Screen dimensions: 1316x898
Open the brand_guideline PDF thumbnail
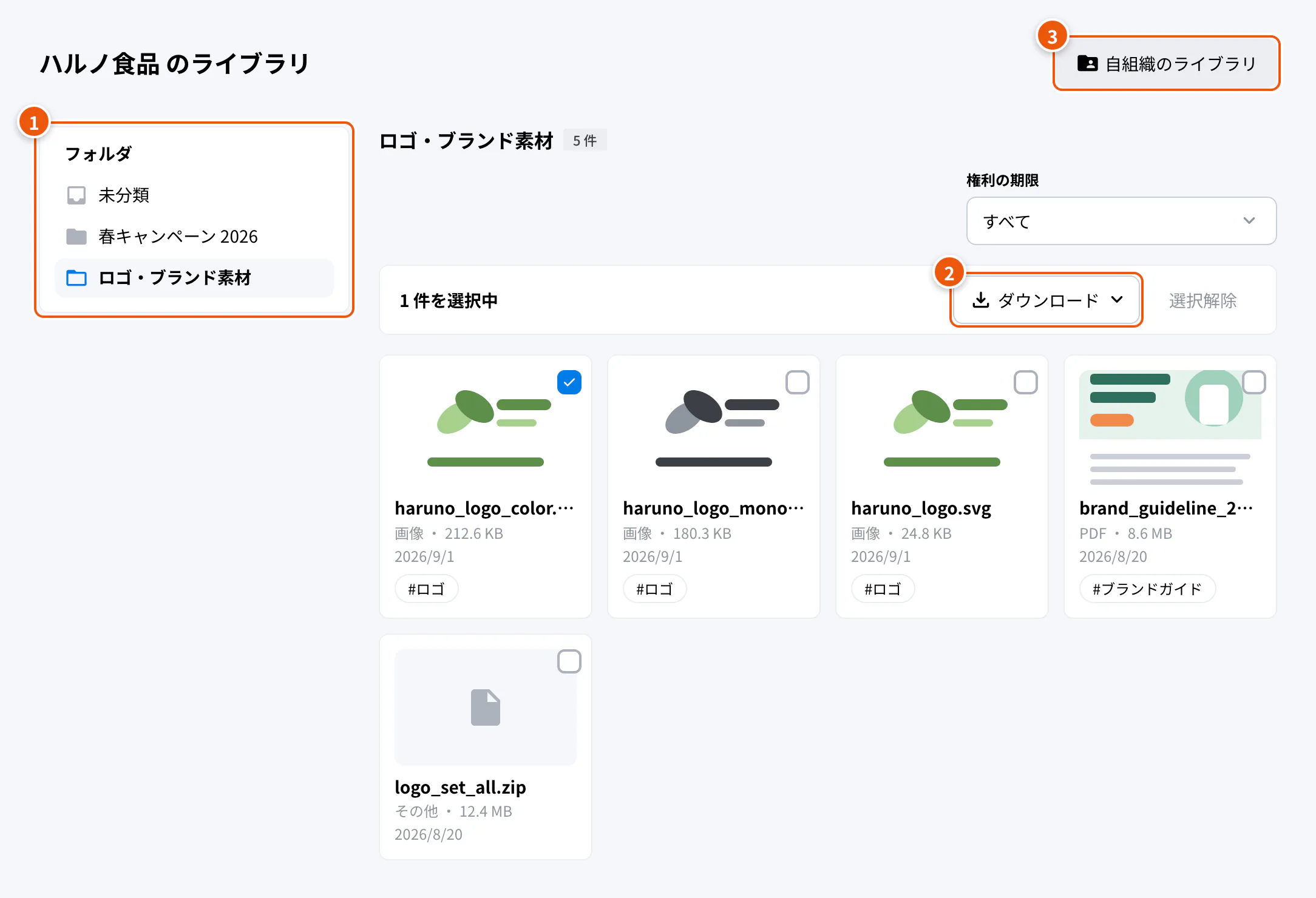coord(1170,428)
